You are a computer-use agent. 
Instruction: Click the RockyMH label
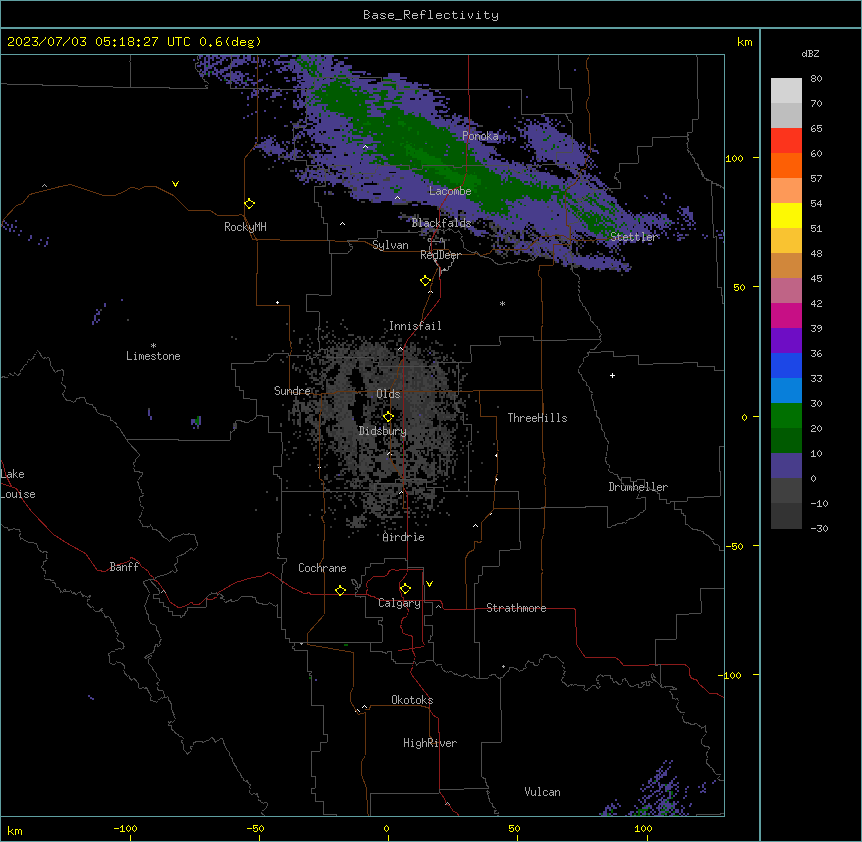pyautogui.click(x=245, y=227)
